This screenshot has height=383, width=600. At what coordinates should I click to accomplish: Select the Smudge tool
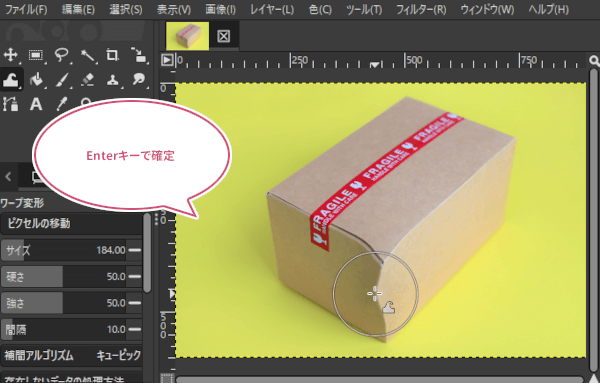pyautogui.click(x=138, y=80)
